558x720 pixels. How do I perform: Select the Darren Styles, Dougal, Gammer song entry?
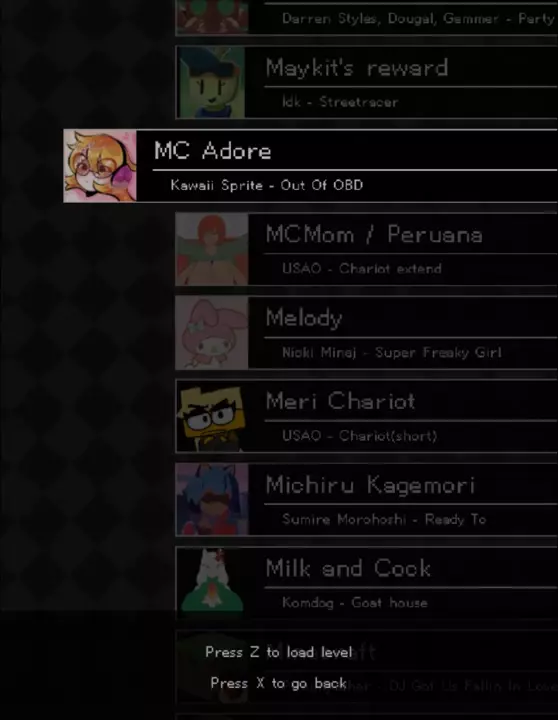366,17
